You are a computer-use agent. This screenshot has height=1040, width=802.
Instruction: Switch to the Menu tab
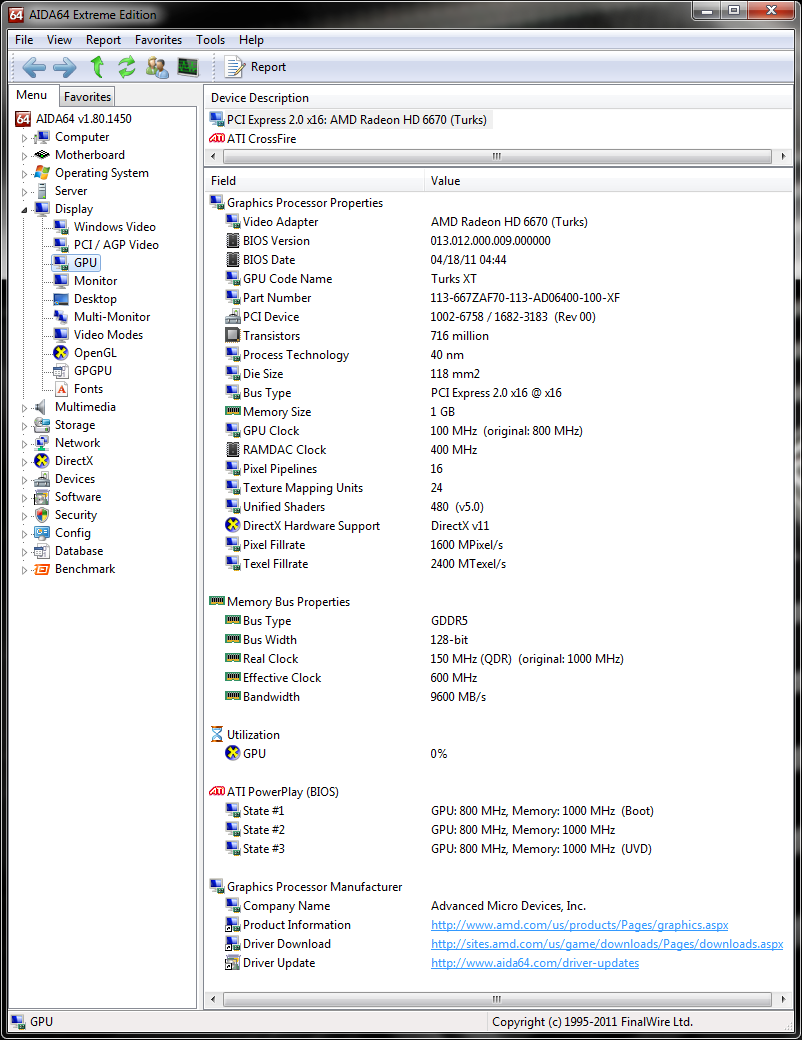click(32, 95)
